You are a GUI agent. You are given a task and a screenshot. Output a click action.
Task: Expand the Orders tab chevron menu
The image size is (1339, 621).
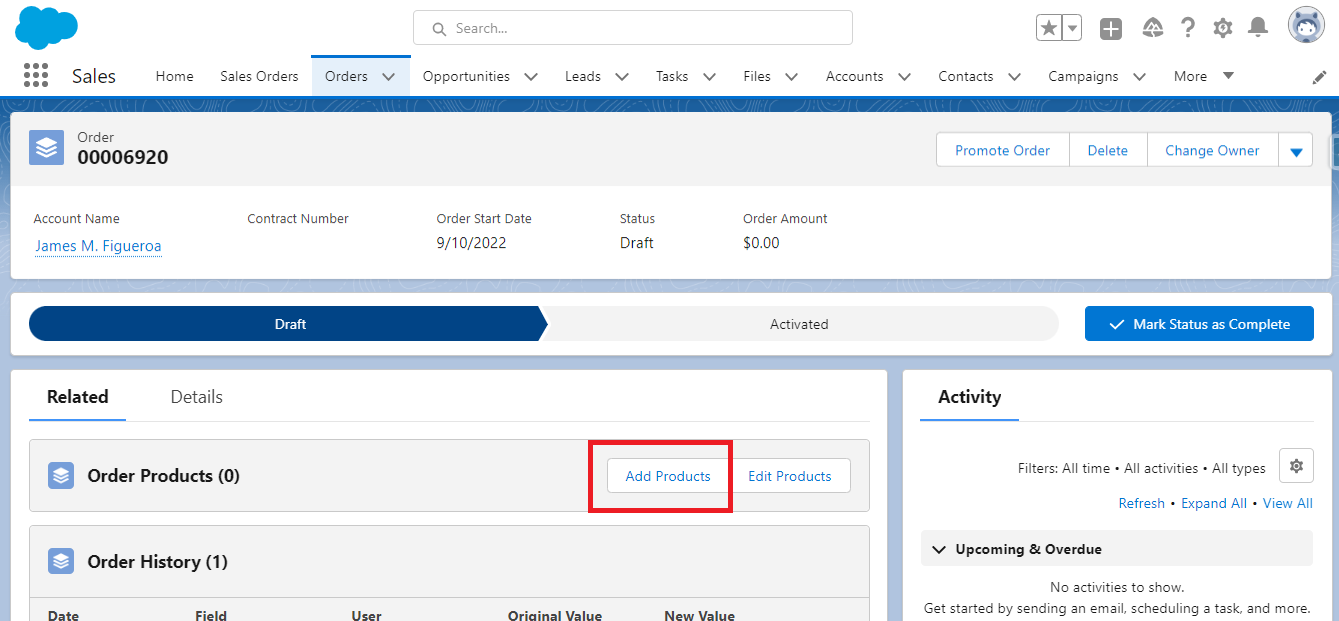pos(389,76)
